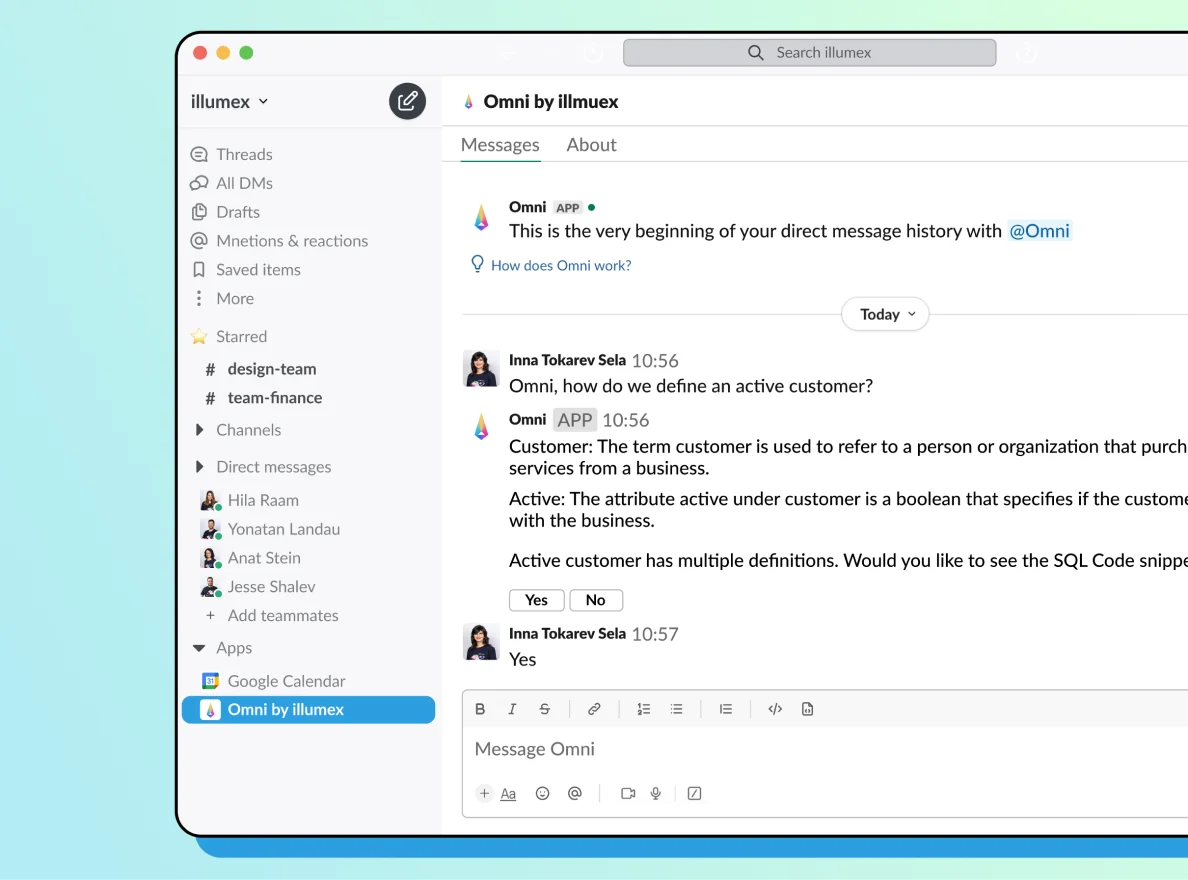Open the emoji picker
The width and height of the screenshot is (1188, 880).
coord(542,794)
